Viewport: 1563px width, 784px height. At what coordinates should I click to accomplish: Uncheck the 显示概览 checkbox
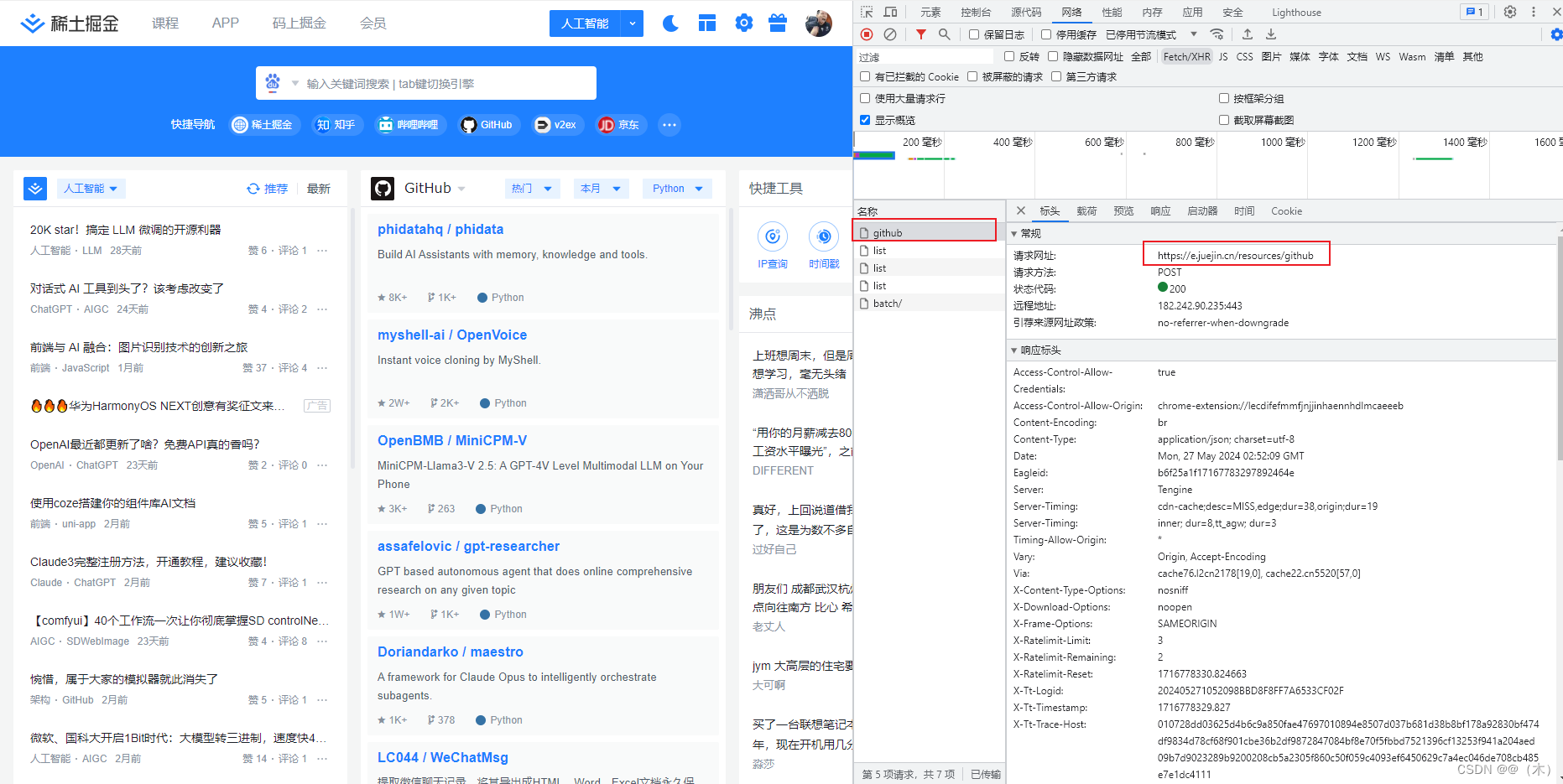click(x=865, y=120)
